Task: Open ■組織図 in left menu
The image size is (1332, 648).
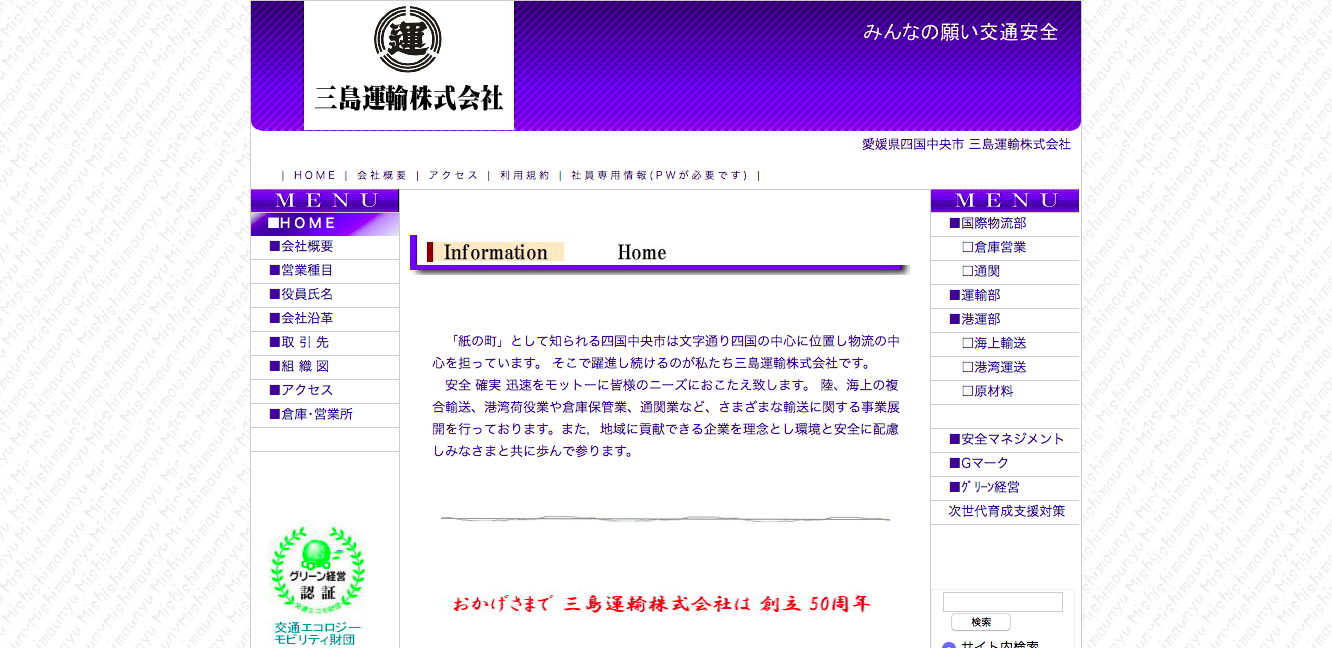Action: pyautogui.click(x=325, y=366)
